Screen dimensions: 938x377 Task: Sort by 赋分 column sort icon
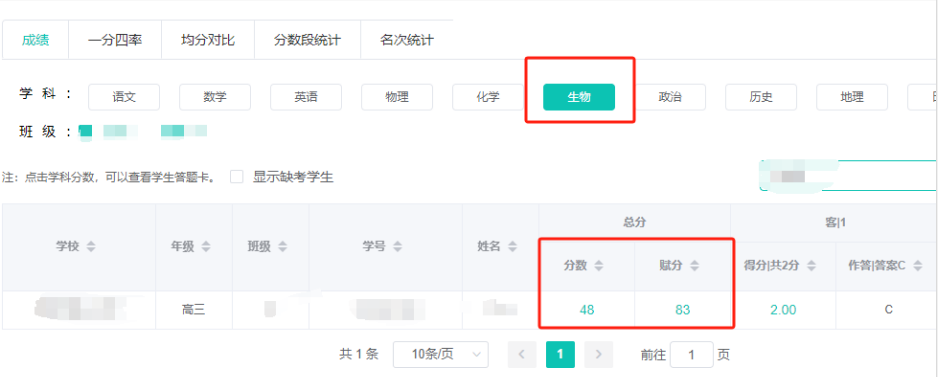[x=694, y=266]
